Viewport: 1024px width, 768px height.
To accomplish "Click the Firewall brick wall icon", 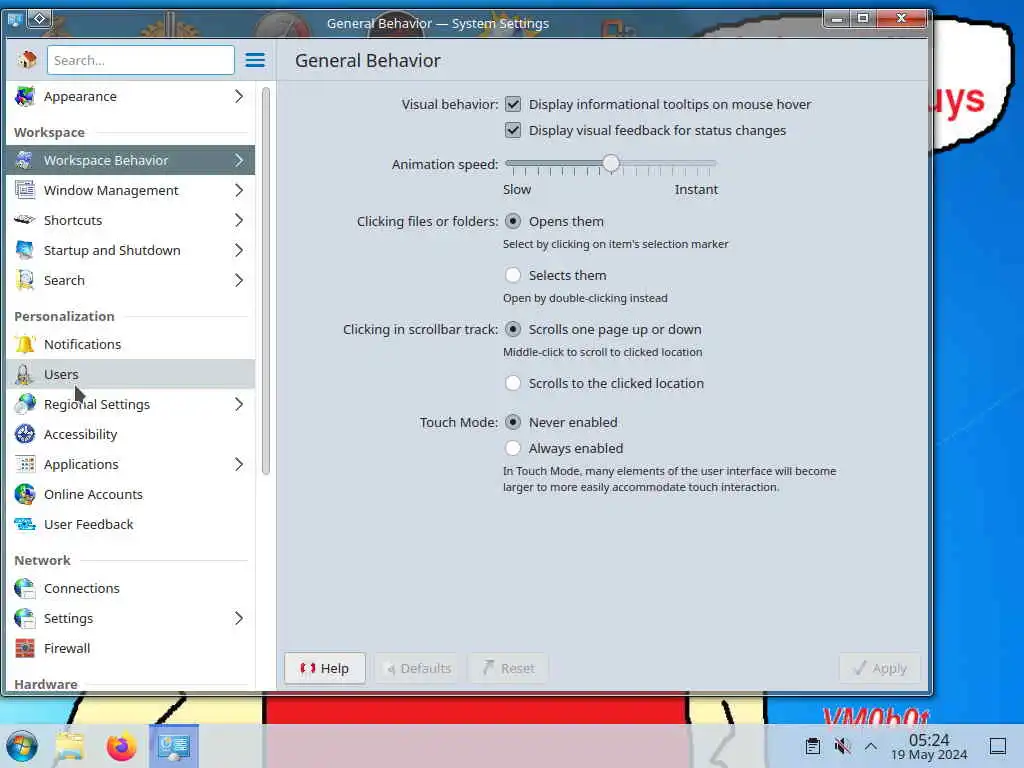I will point(25,648).
